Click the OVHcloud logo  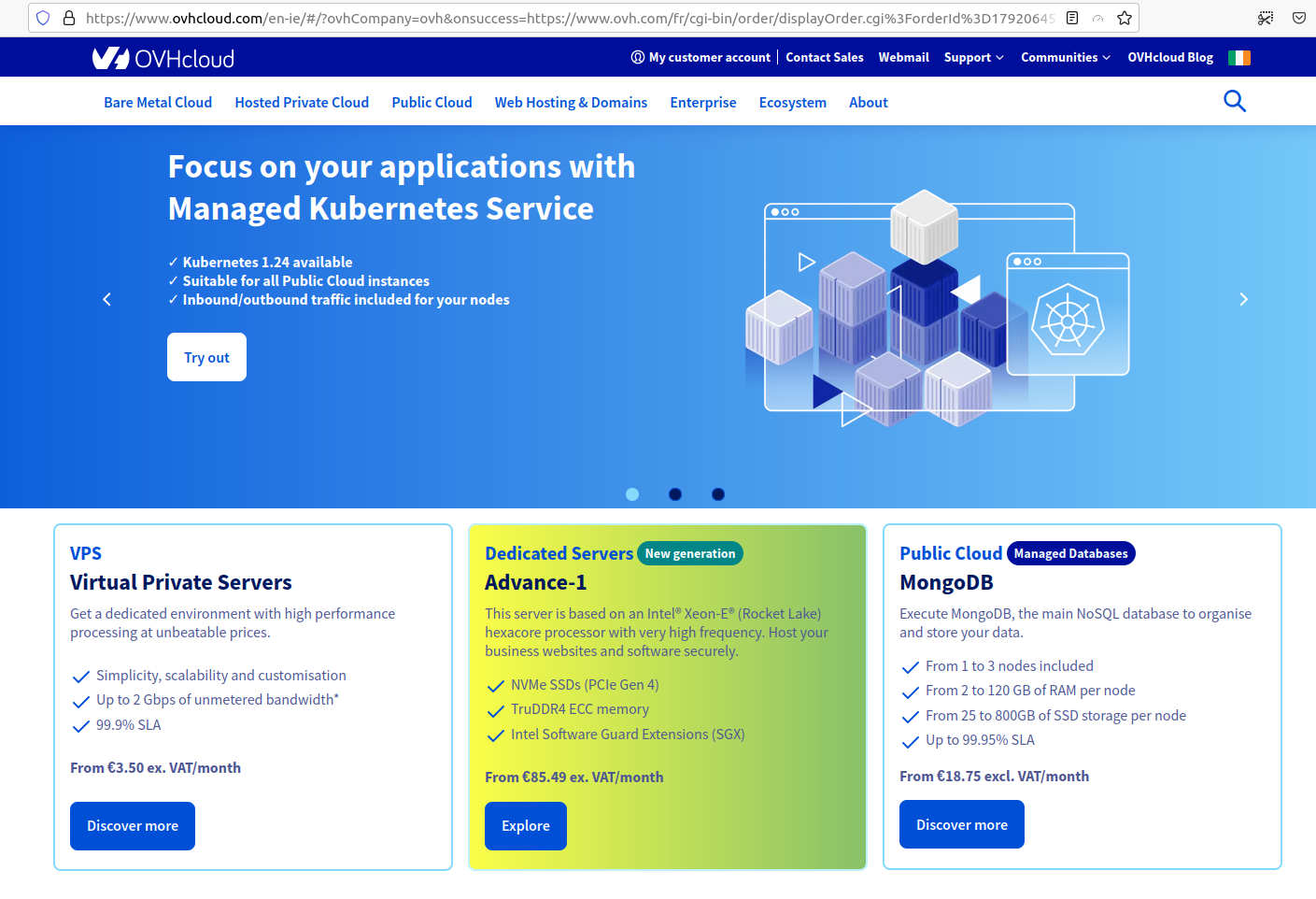point(161,57)
